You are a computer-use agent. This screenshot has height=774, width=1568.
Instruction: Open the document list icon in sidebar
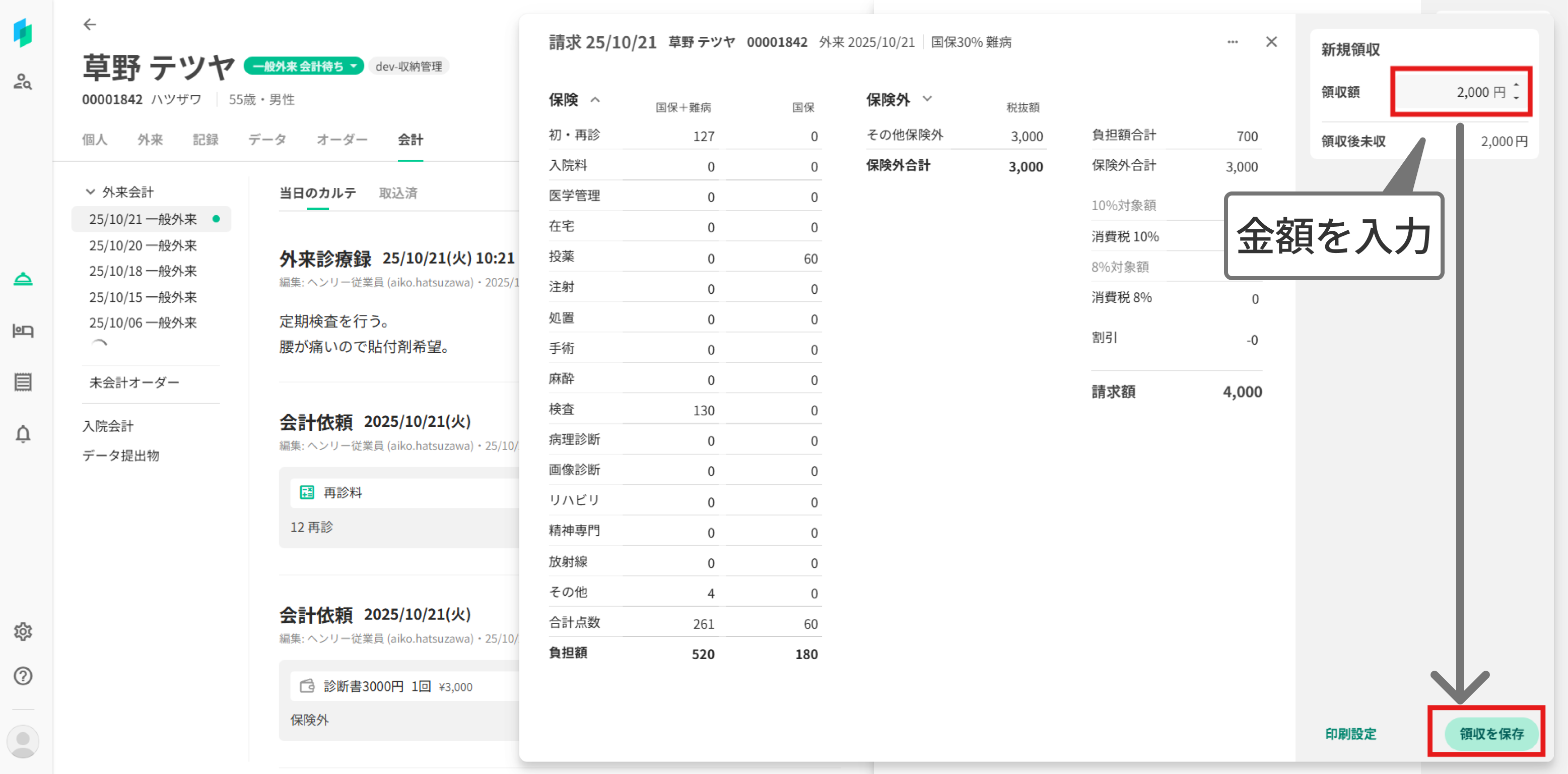[x=23, y=382]
